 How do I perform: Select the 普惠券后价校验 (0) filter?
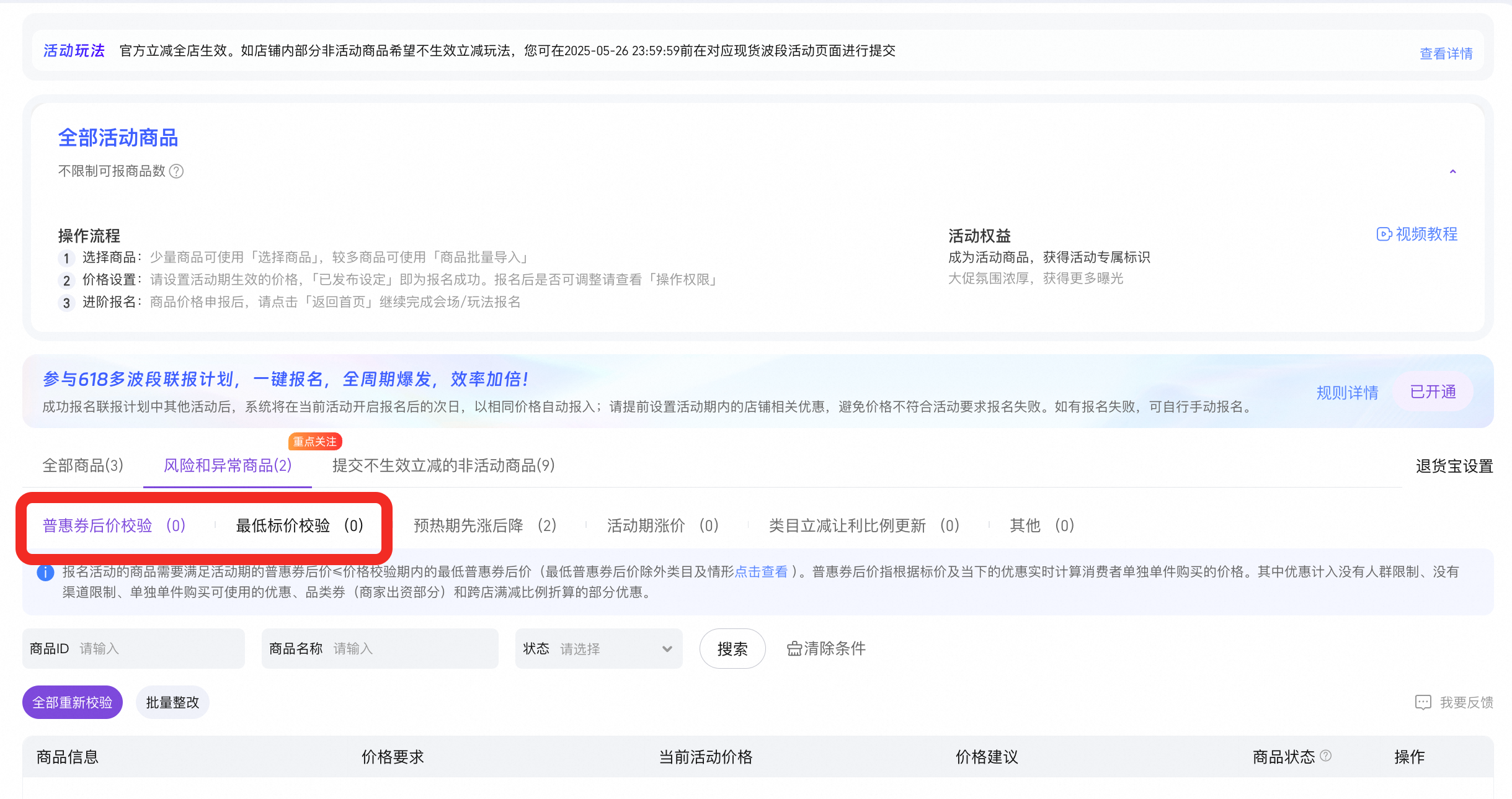pos(114,525)
